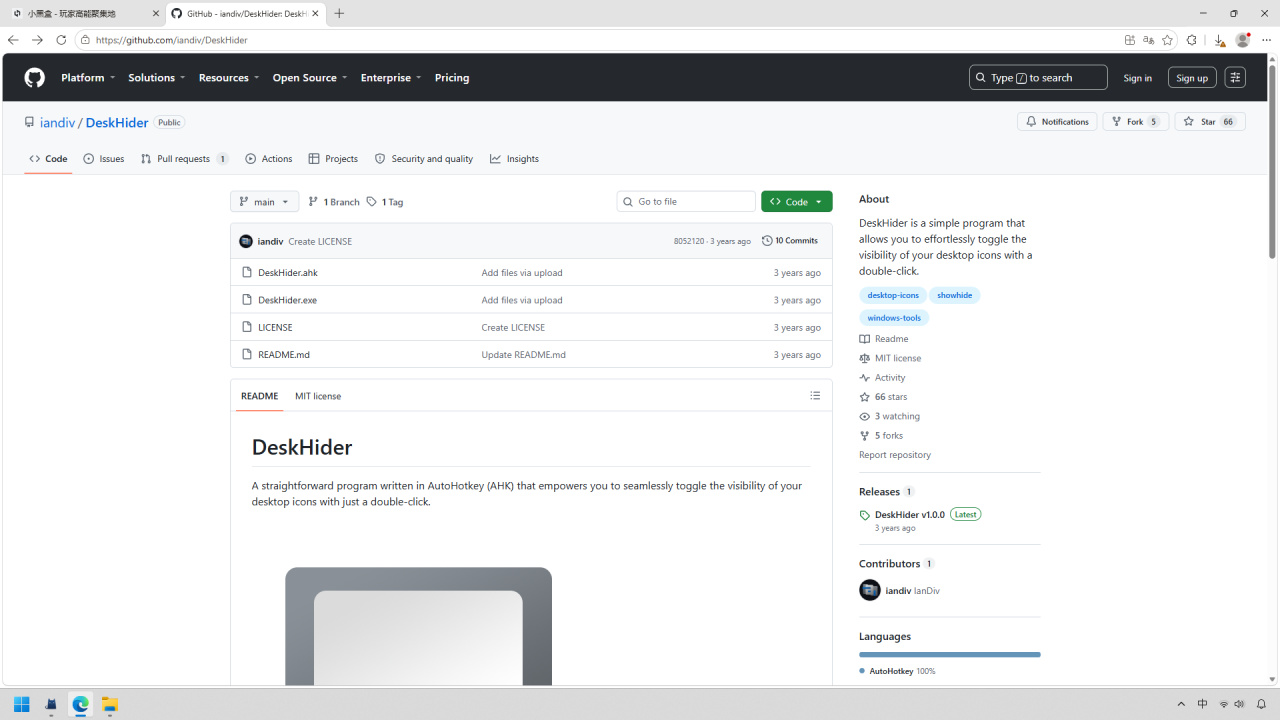Open the Security and quality tab
This screenshot has width=1280, height=720.
(424, 159)
